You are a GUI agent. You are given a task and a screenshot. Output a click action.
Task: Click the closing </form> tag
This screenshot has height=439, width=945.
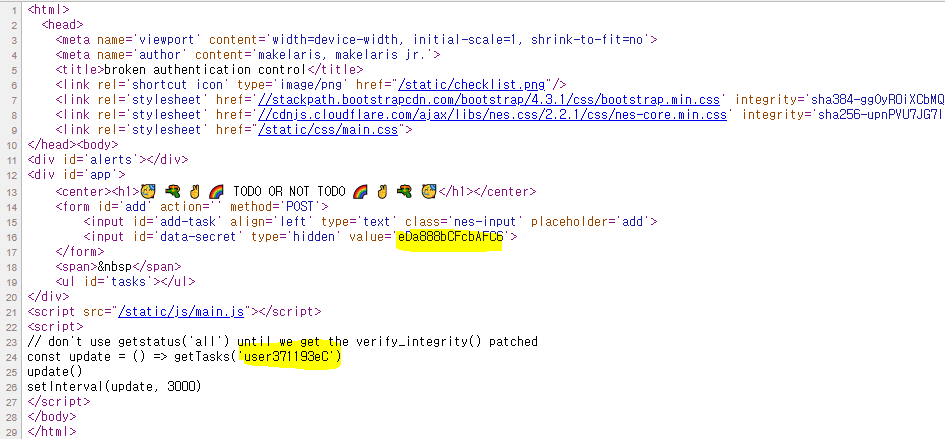pos(80,251)
